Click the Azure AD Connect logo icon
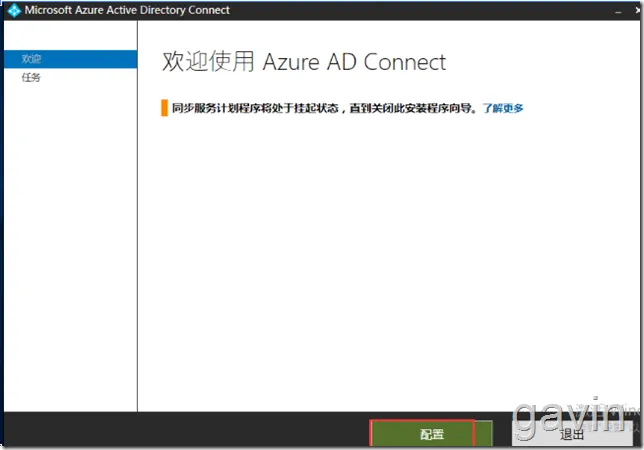 click(14, 10)
